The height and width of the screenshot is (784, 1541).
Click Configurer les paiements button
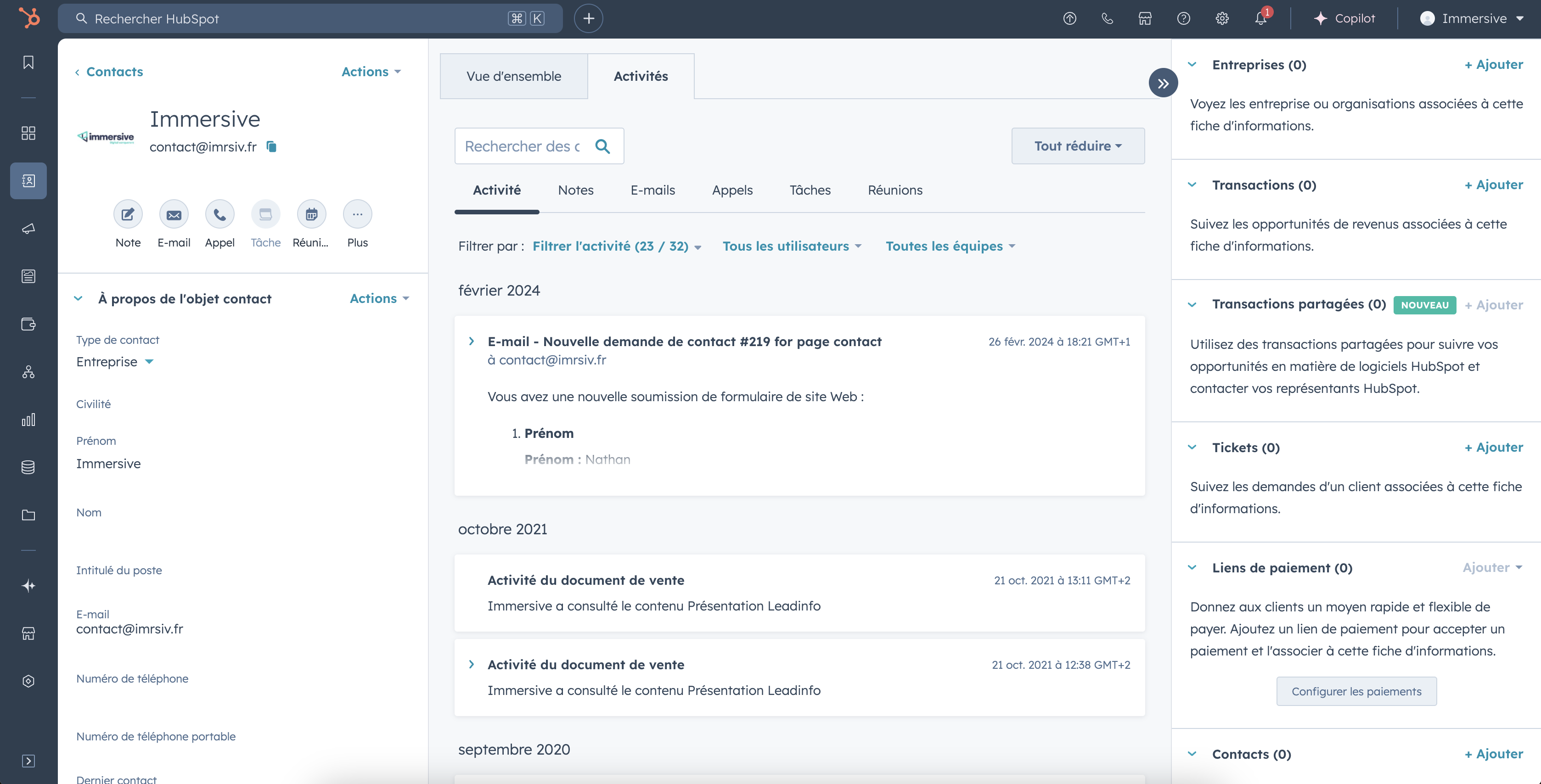click(1357, 691)
